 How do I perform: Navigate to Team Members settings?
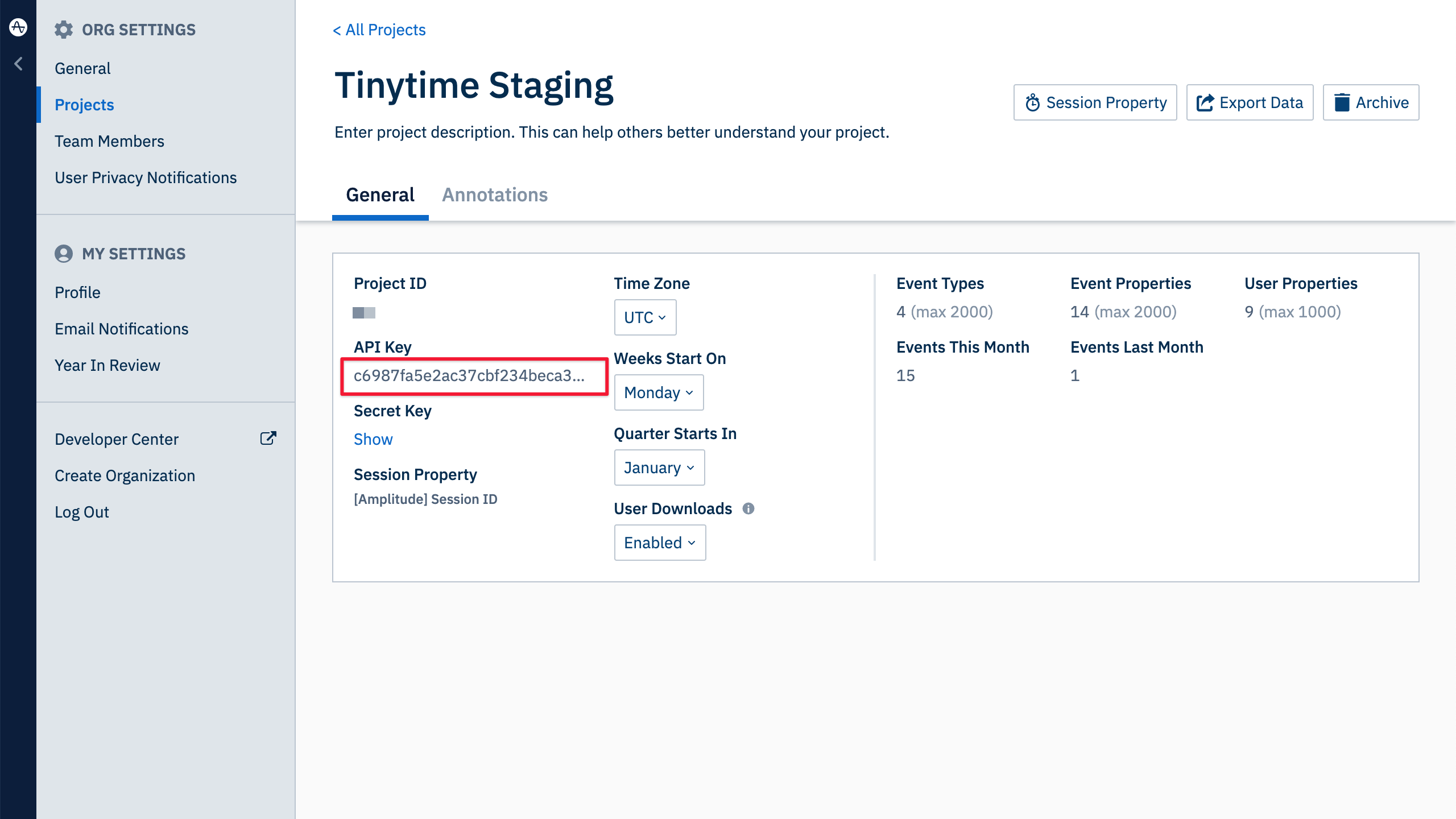110,141
